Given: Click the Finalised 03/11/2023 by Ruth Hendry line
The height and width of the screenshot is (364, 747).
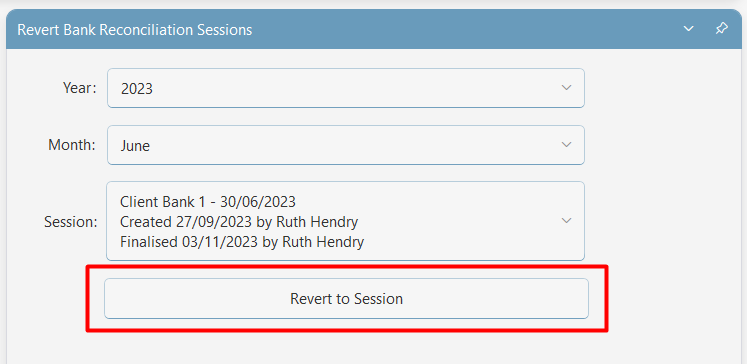Looking at the screenshot, I should point(242,242).
